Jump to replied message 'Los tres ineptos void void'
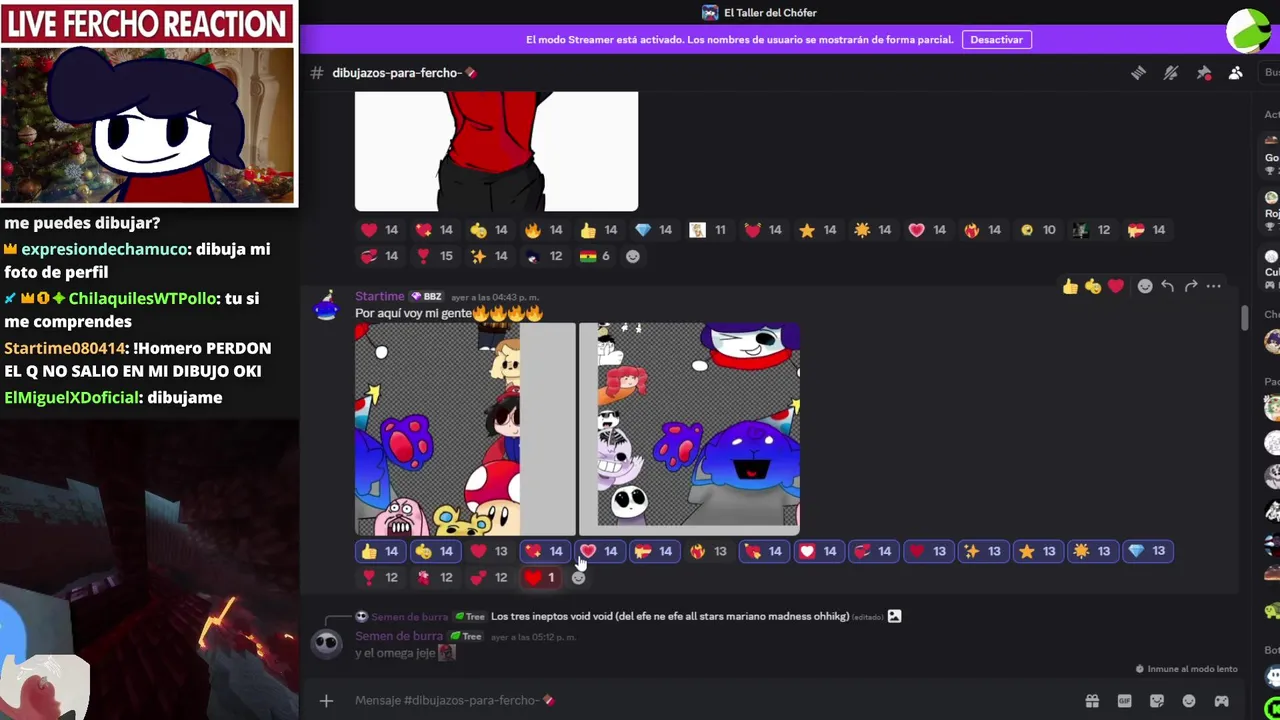Image resolution: width=1280 pixels, height=720 pixels. [670, 617]
